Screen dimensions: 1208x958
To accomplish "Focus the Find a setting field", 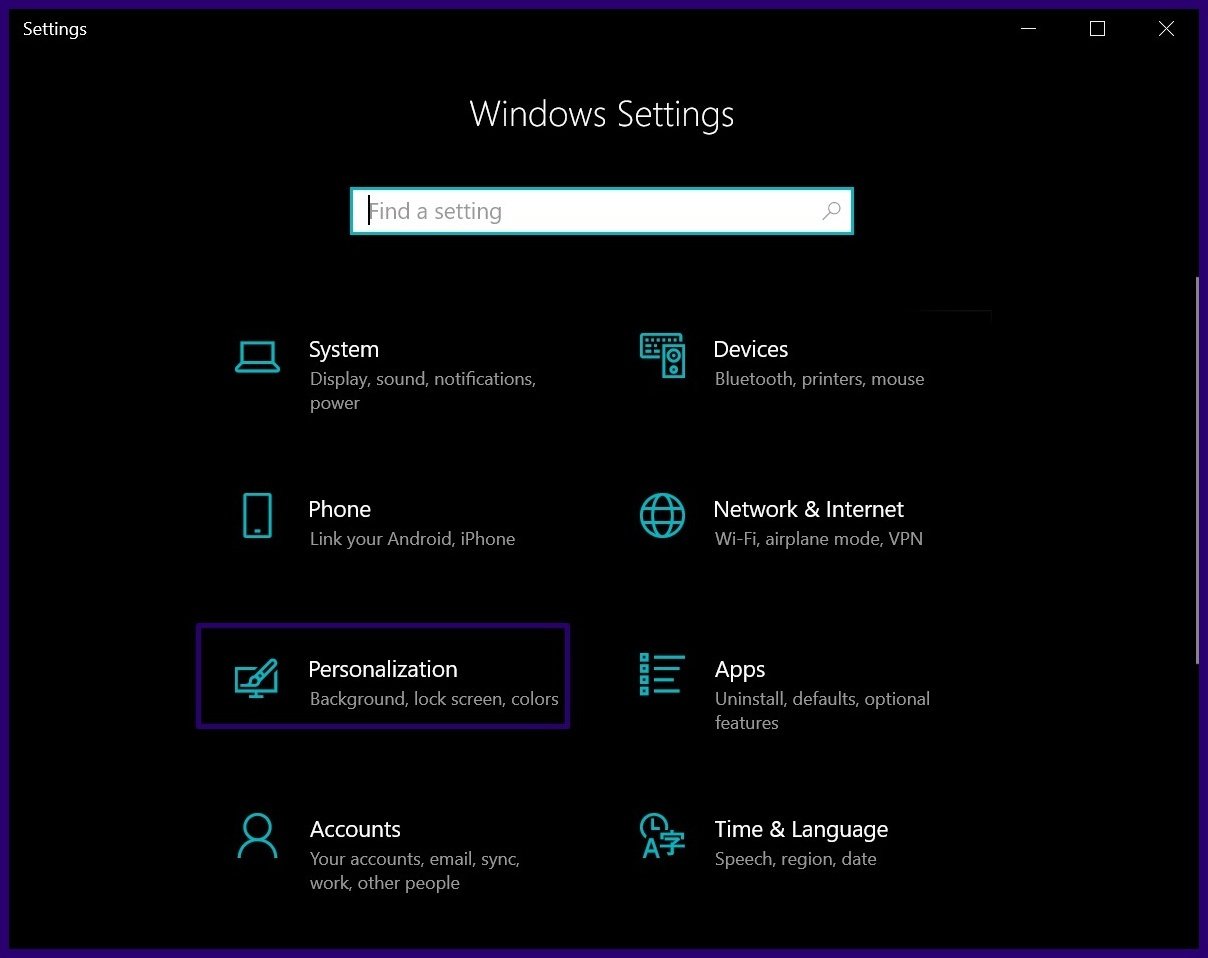I will [602, 211].
